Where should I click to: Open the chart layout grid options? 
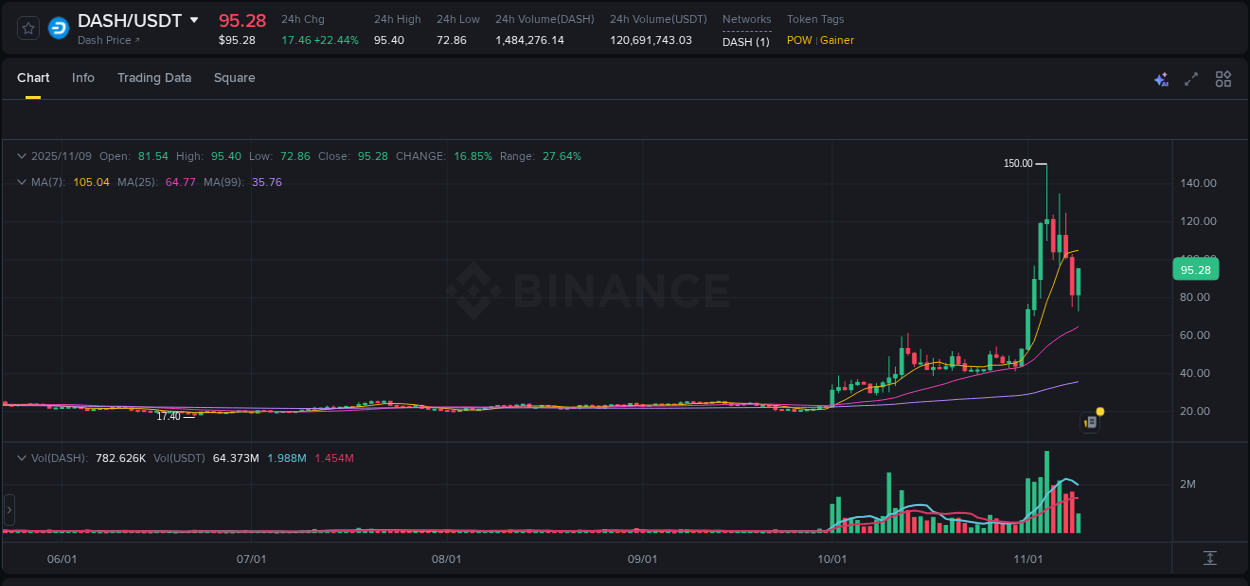point(1223,78)
